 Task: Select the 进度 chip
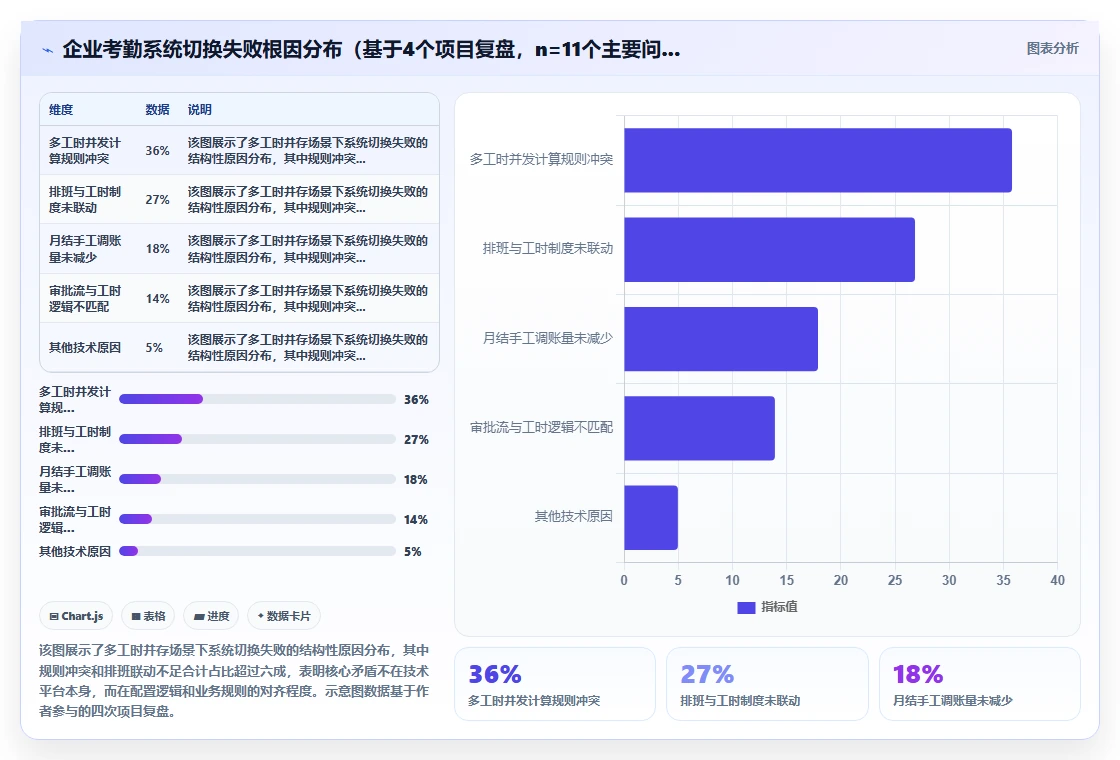tap(211, 616)
